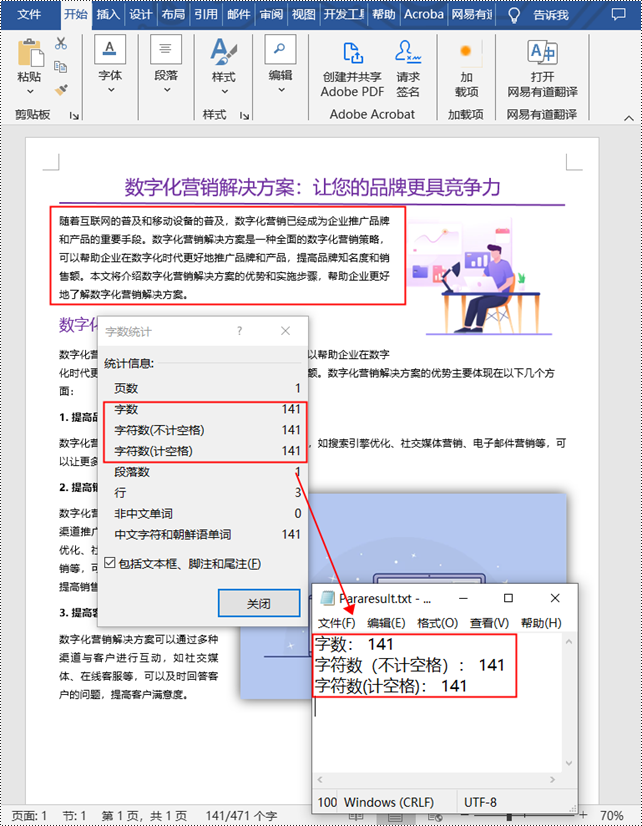
Task: Maximize the Pararesult.txt Notepad window
Action: tap(508, 598)
